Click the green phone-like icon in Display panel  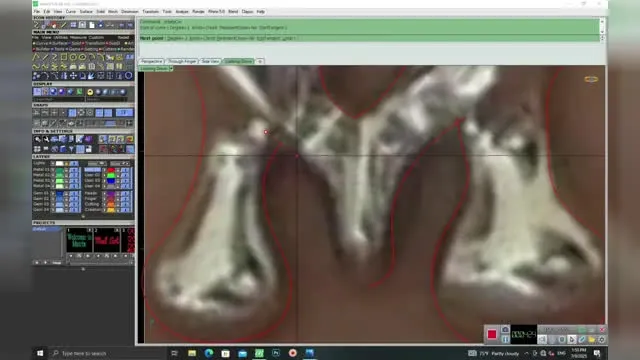point(79,92)
